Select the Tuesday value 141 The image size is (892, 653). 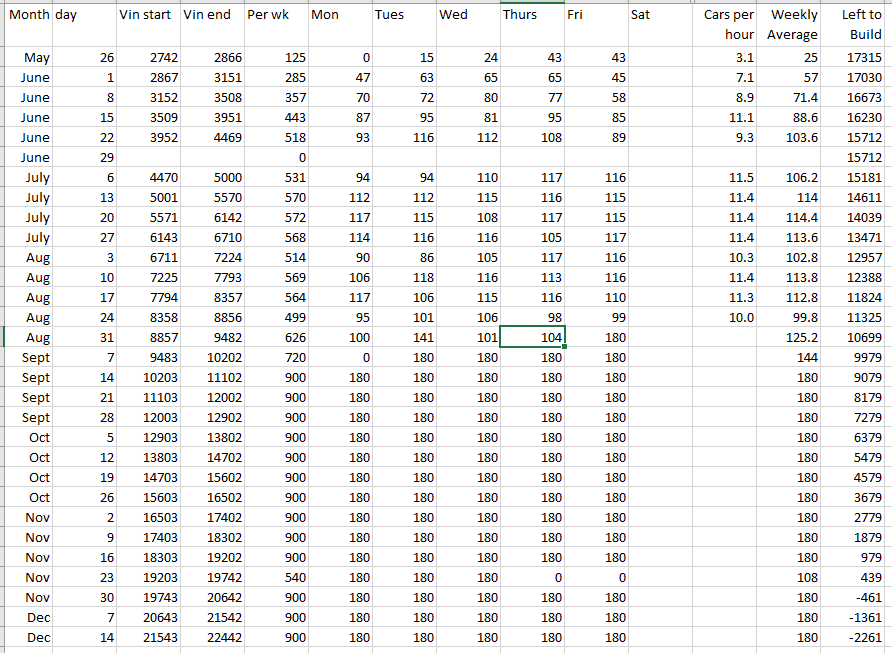(403, 338)
